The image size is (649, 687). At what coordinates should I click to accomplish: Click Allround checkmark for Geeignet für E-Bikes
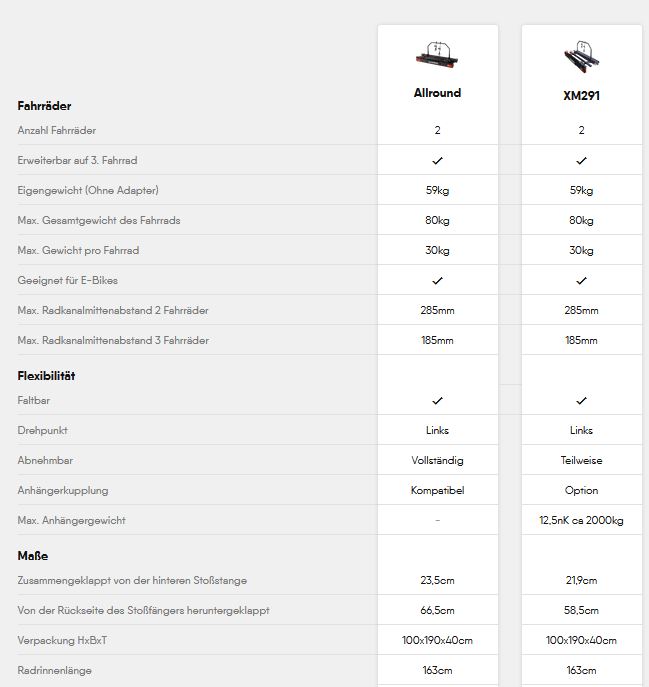click(437, 280)
